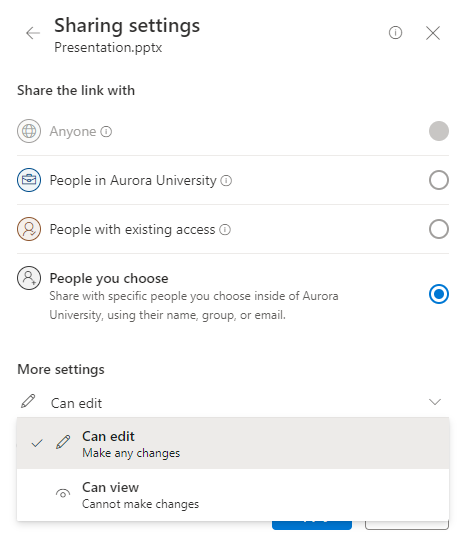
Task: Select the People you choose radio button
Action: tap(439, 294)
